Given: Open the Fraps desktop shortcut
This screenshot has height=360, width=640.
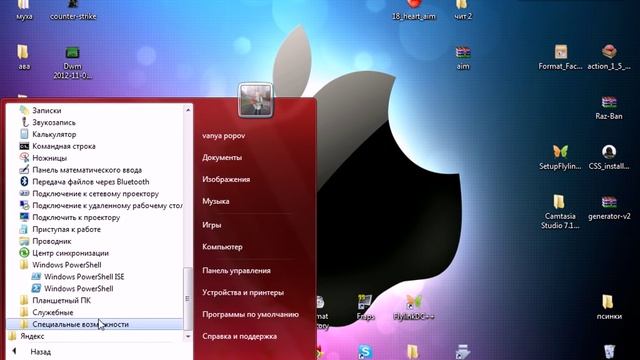Looking at the screenshot, I should click(365, 307).
